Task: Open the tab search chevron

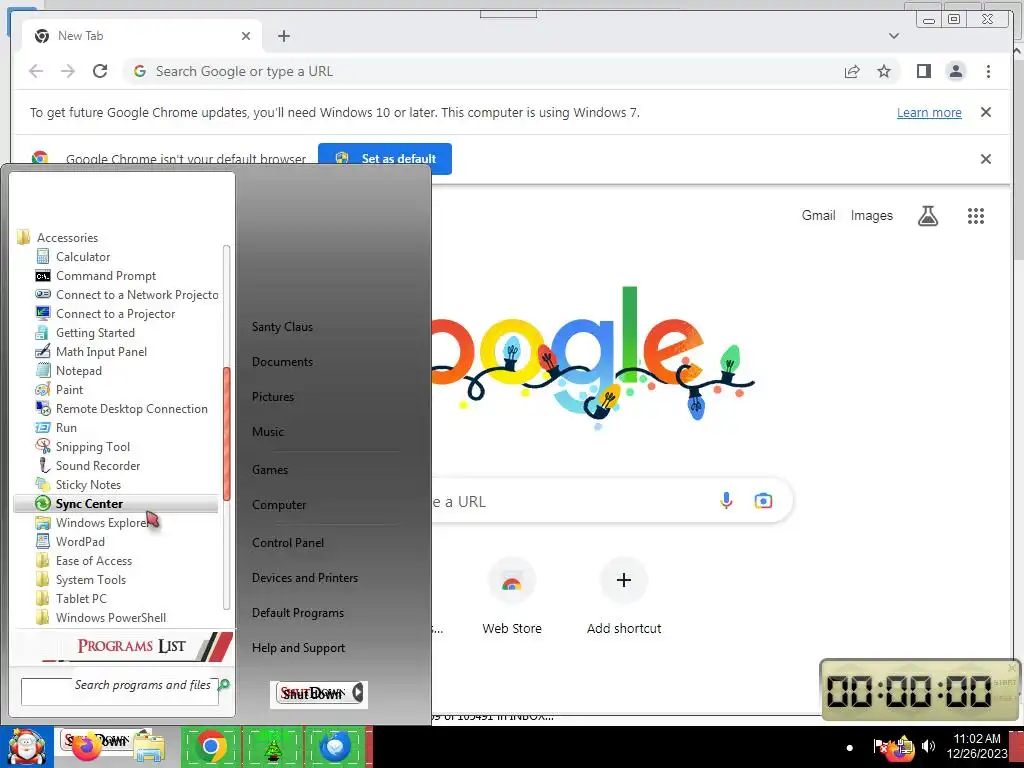Action: [893, 36]
